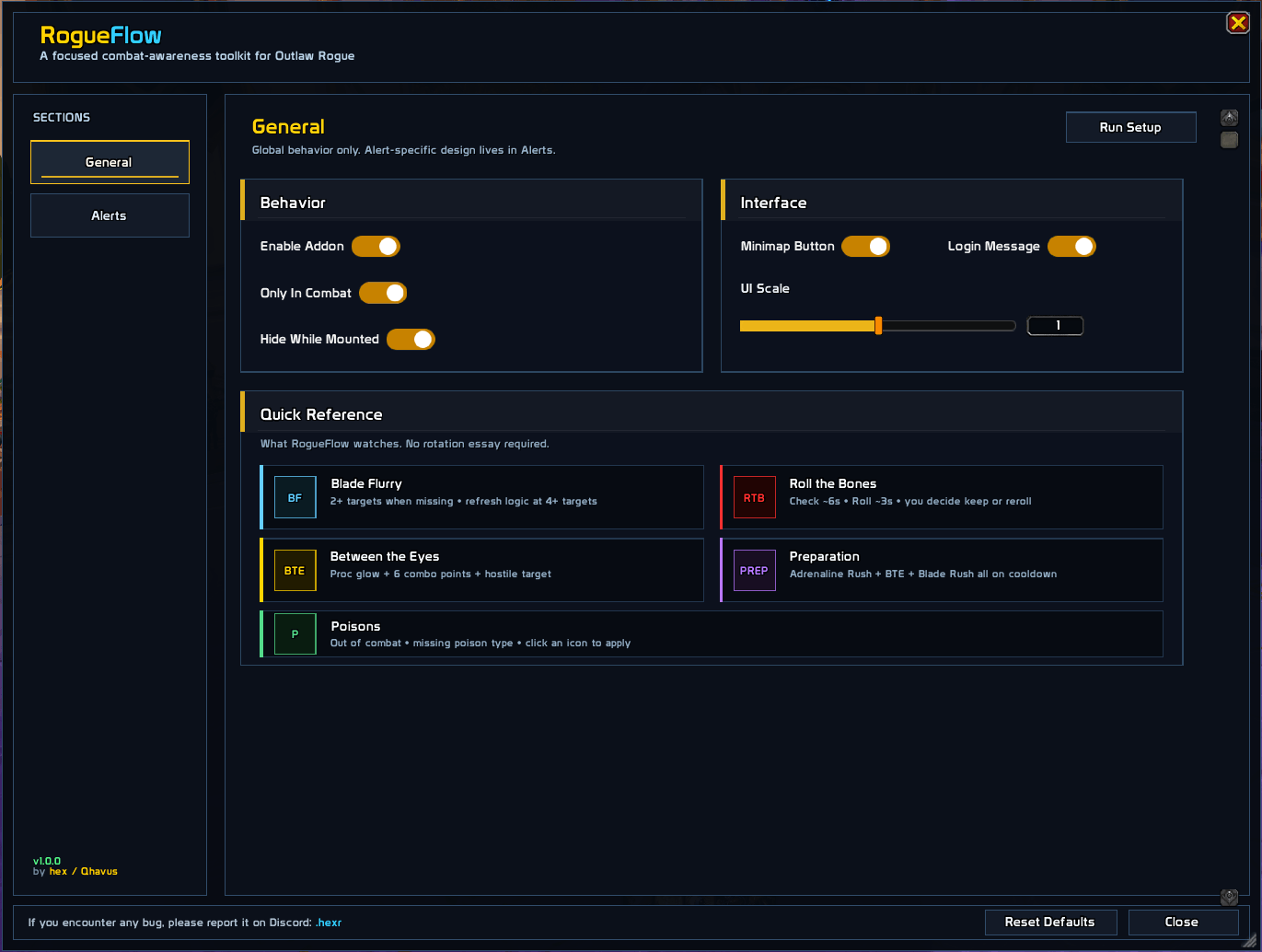Click the "SECTIONS" sidebar label
The height and width of the screenshot is (952, 1262).
tap(62, 118)
